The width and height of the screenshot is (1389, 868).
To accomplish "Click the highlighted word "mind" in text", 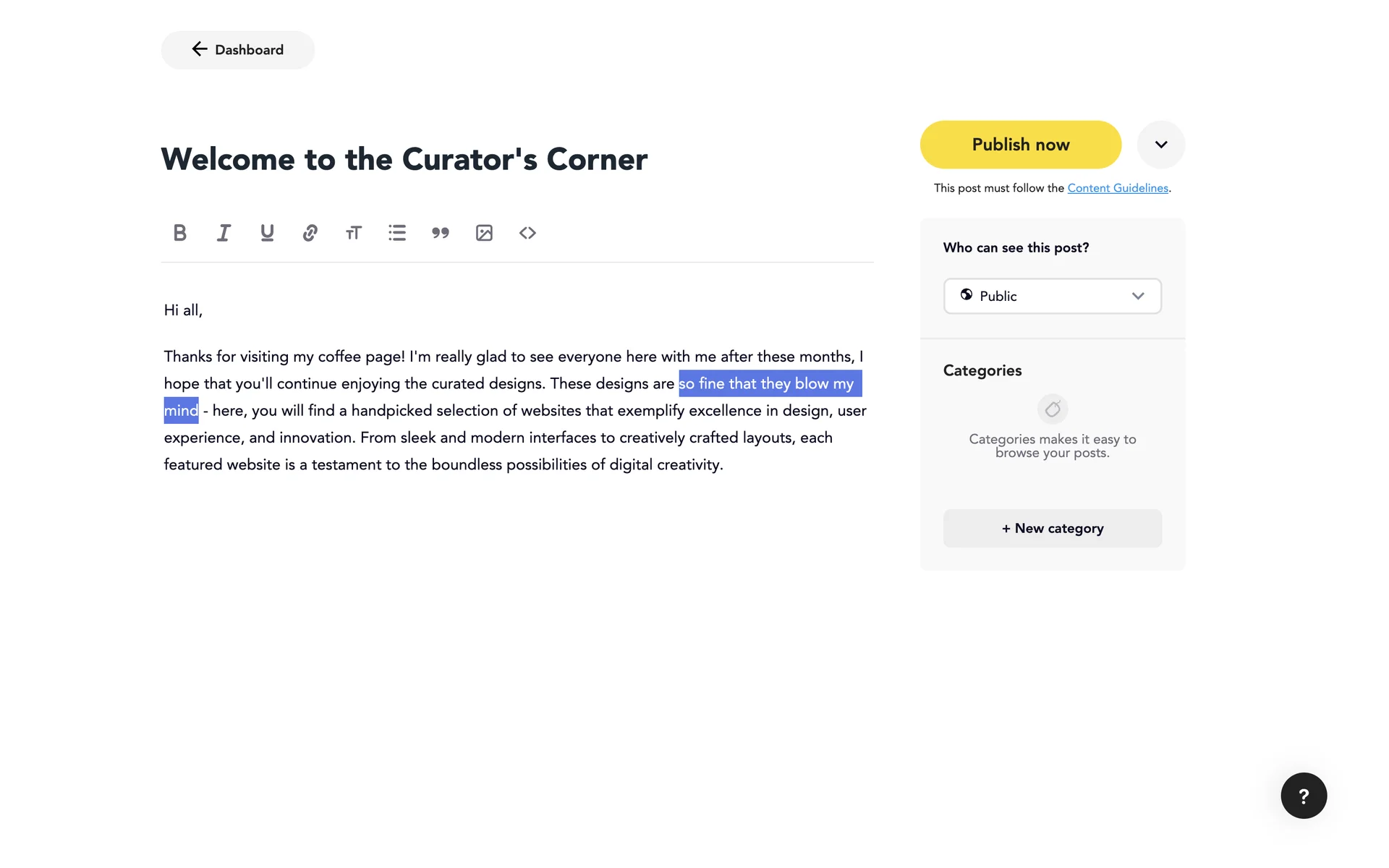I will click(x=181, y=411).
